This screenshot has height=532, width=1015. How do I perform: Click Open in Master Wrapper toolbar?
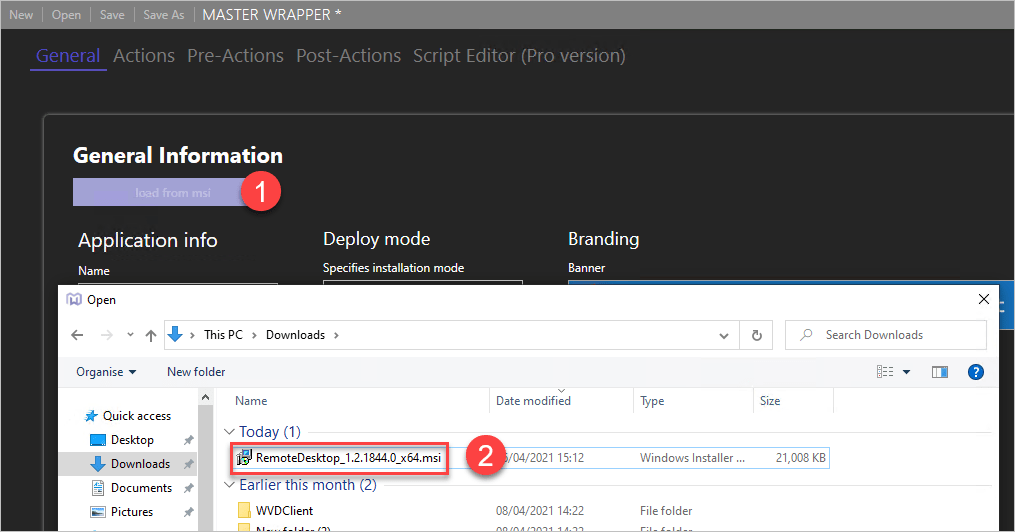[66, 14]
